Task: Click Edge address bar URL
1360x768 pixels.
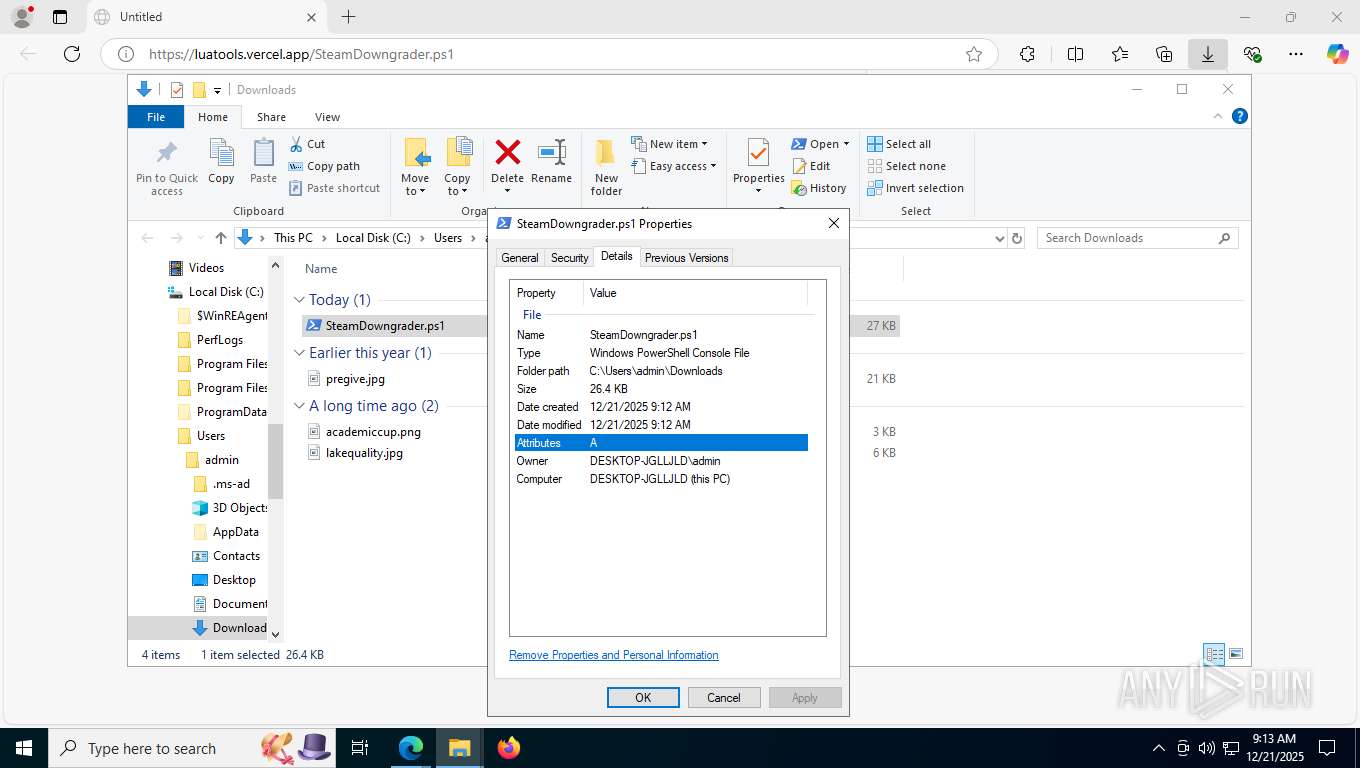Action: click(301, 54)
